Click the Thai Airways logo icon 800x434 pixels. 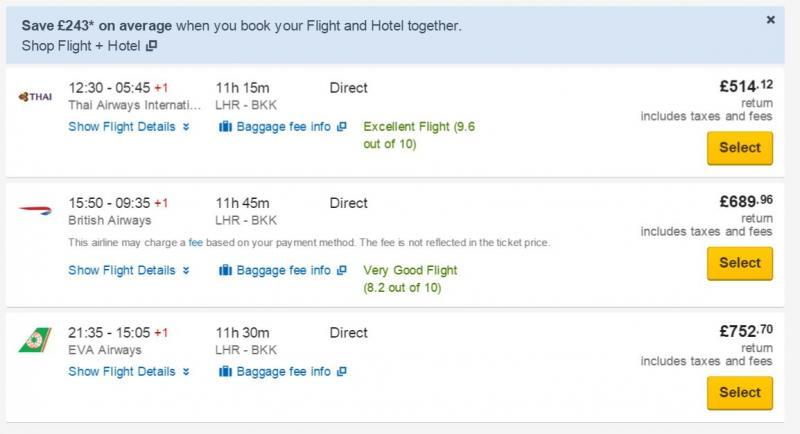pyautogui.click(x=33, y=96)
